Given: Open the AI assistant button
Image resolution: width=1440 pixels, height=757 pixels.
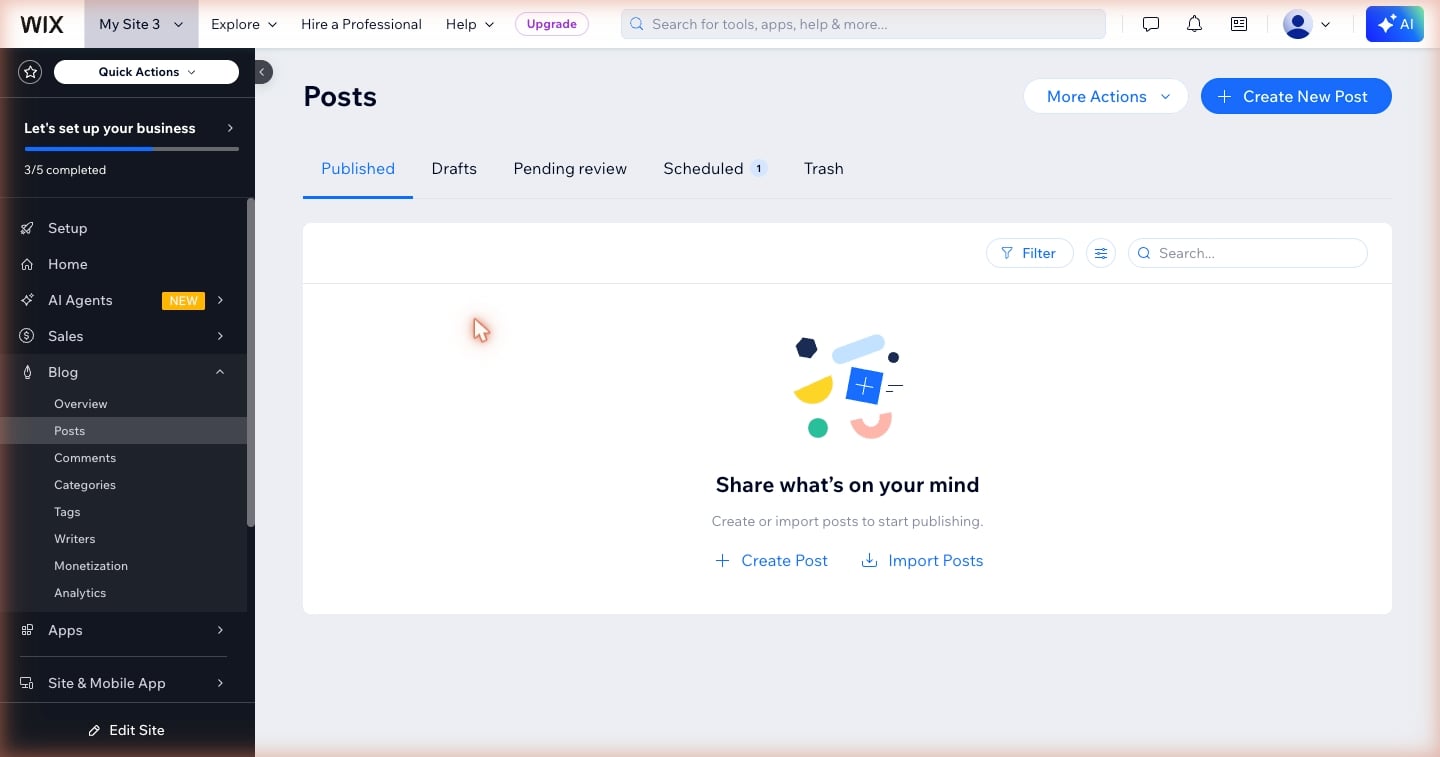Looking at the screenshot, I should [1395, 24].
